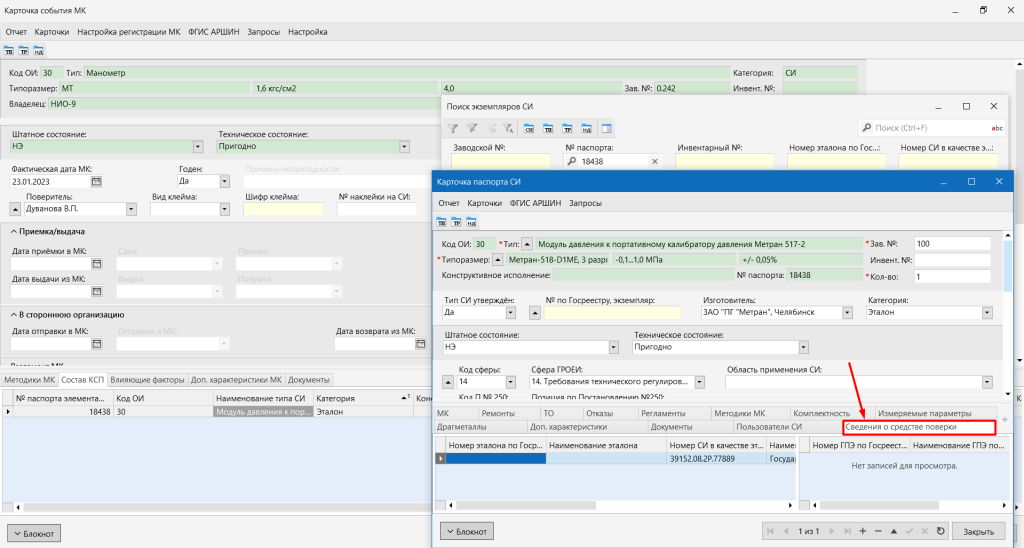Open calendar for Дата отправки в МК
1024x548 pixels.
96,344
